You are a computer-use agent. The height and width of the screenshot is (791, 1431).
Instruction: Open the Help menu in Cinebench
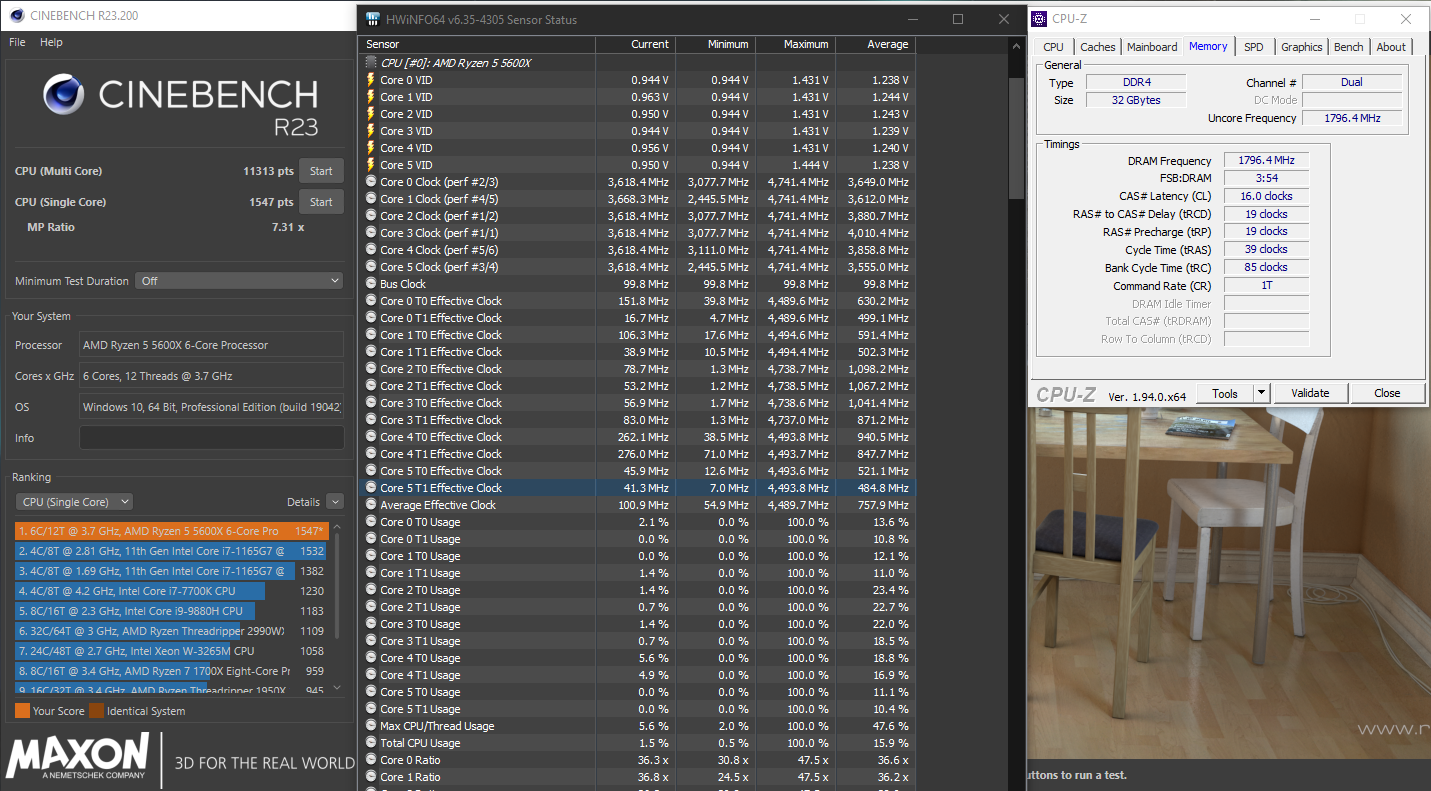pos(51,42)
